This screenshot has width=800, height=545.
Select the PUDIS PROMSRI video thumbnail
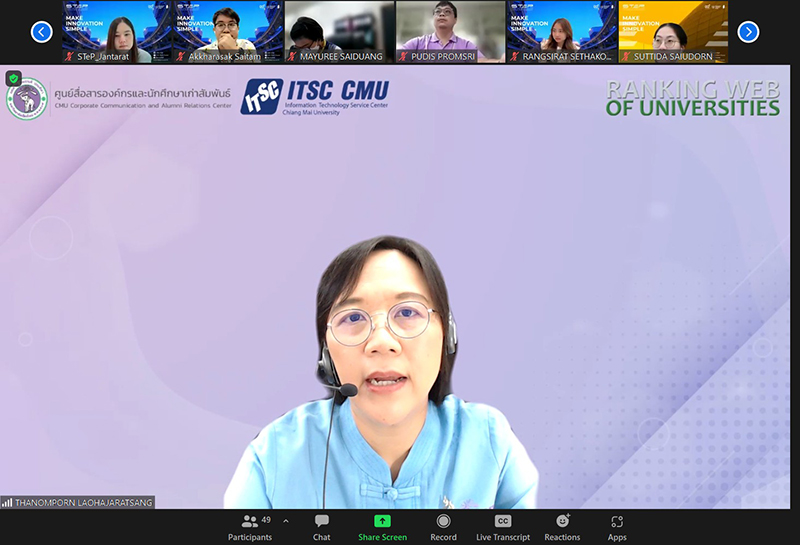(x=450, y=32)
